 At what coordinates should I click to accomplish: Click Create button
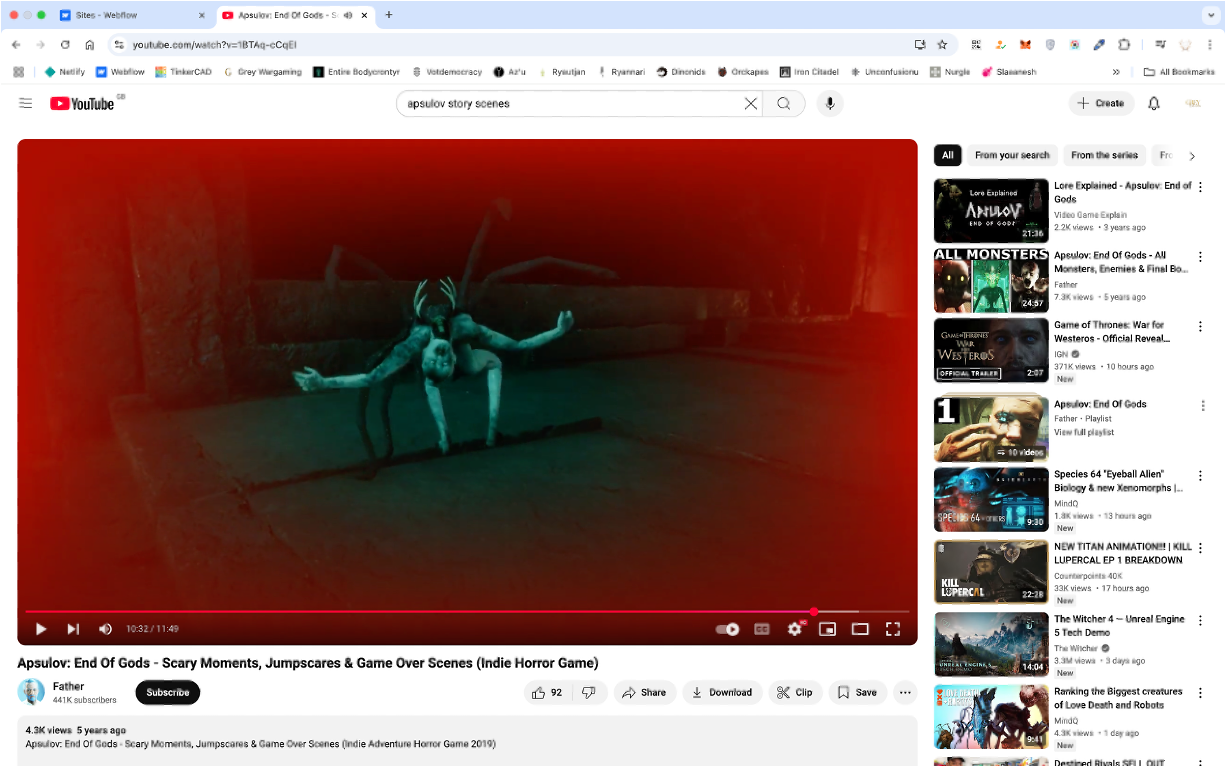pos(1100,103)
